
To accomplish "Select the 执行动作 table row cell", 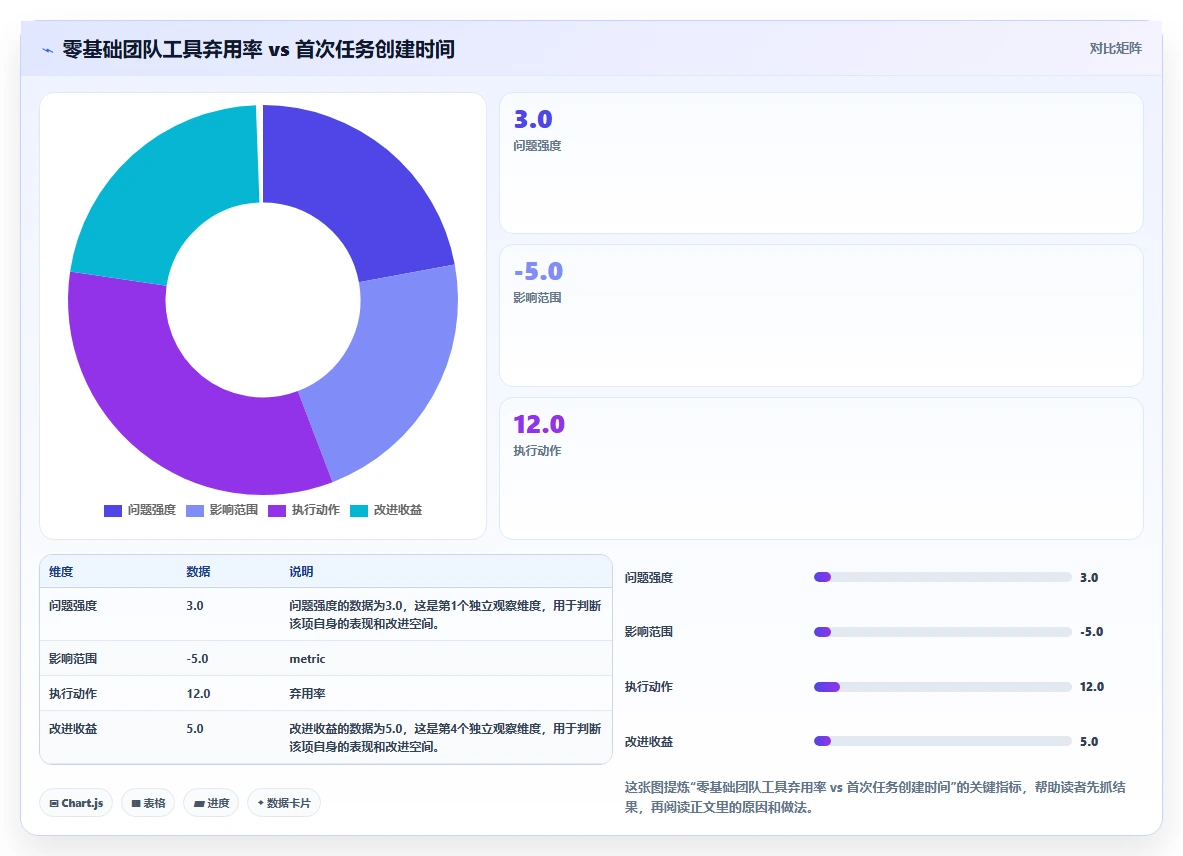I will (x=73, y=694).
